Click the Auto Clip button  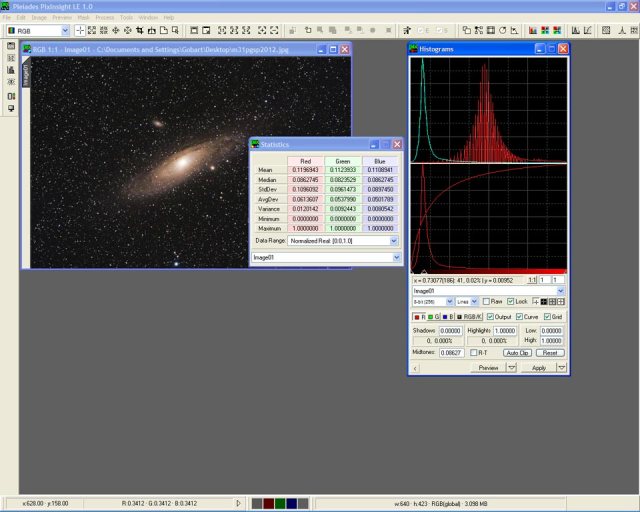516,353
